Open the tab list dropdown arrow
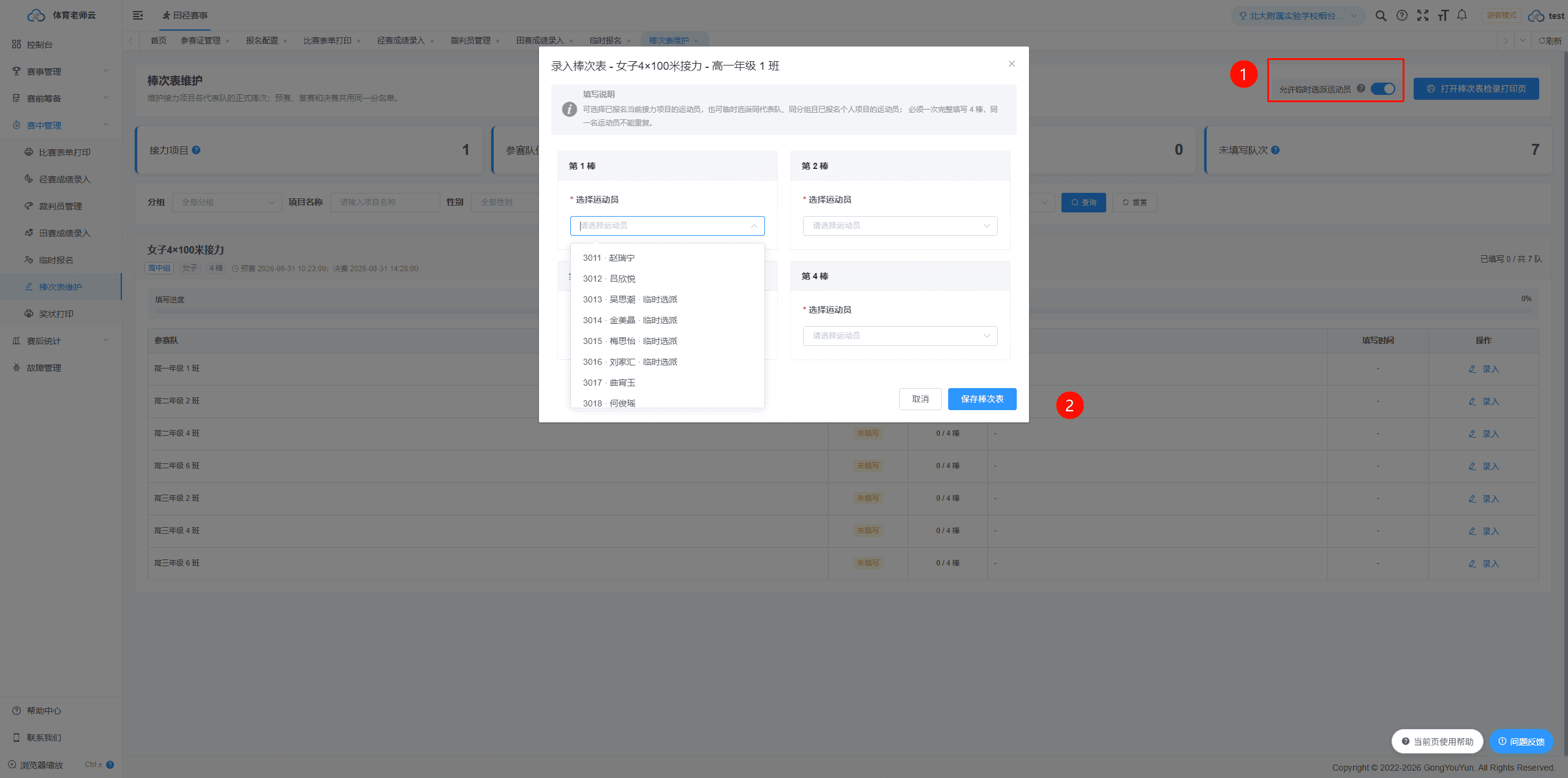Image resolution: width=1568 pixels, height=778 pixels. (1523, 41)
